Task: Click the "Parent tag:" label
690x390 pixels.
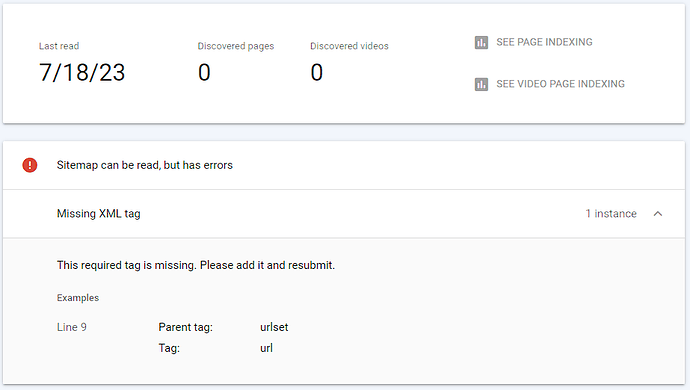Action: point(185,327)
